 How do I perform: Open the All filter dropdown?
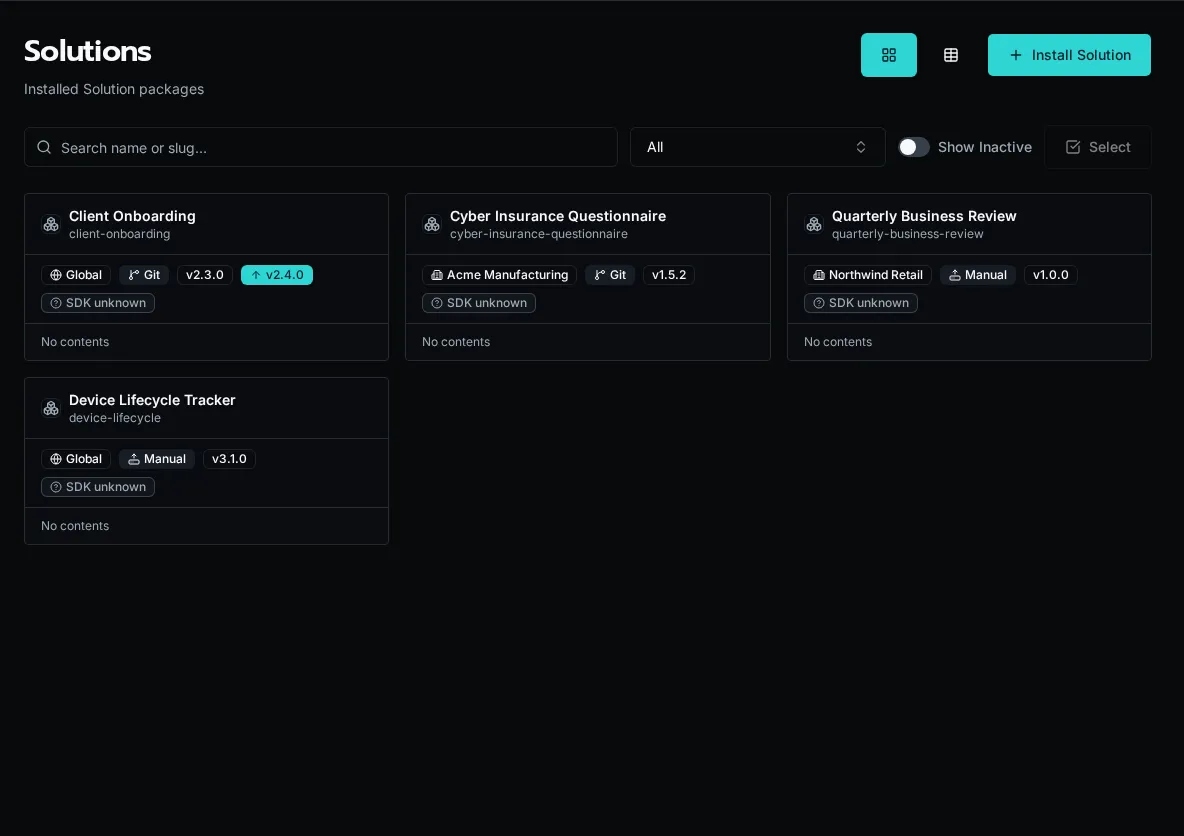pos(757,147)
